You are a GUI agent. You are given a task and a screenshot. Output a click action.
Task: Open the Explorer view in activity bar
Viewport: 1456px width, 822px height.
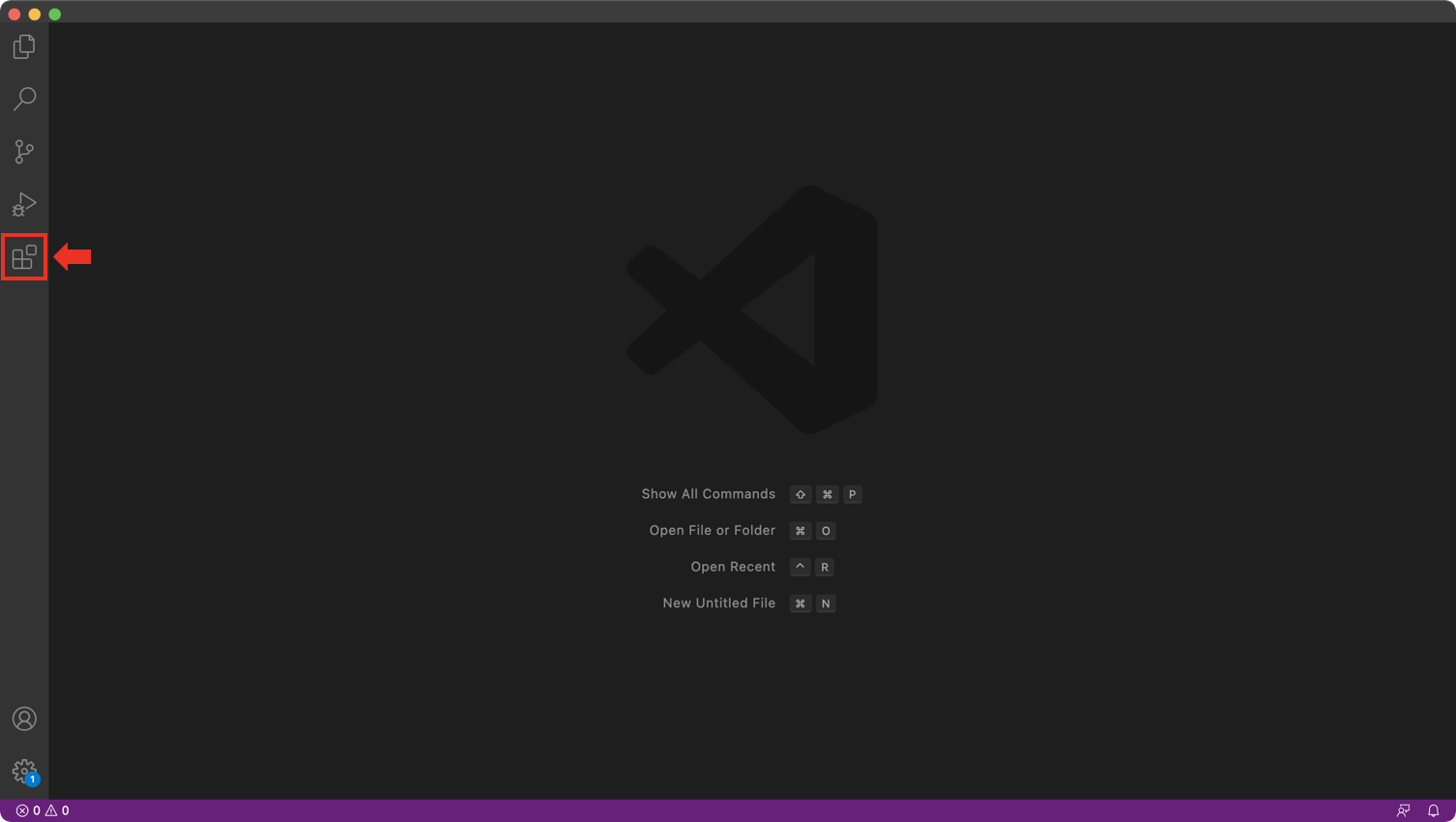(24, 46)
